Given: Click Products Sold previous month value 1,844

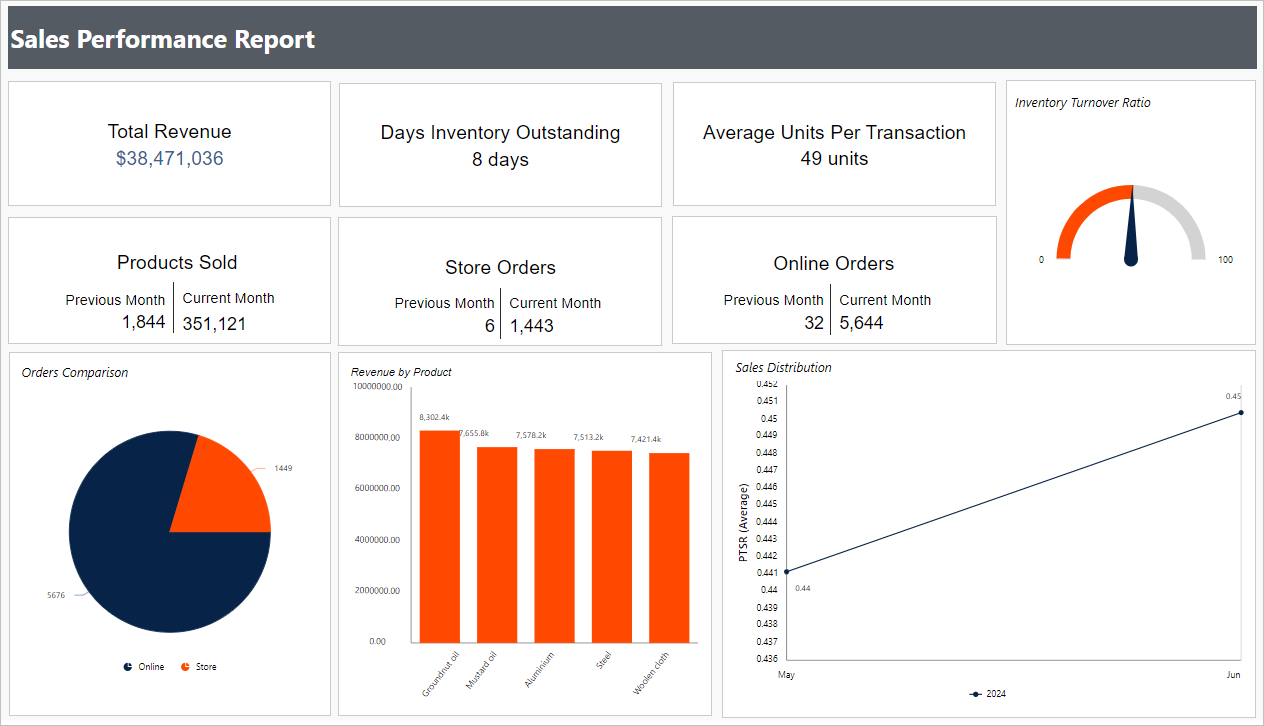Looking at the screenshot, I should (x=144, y=322).
